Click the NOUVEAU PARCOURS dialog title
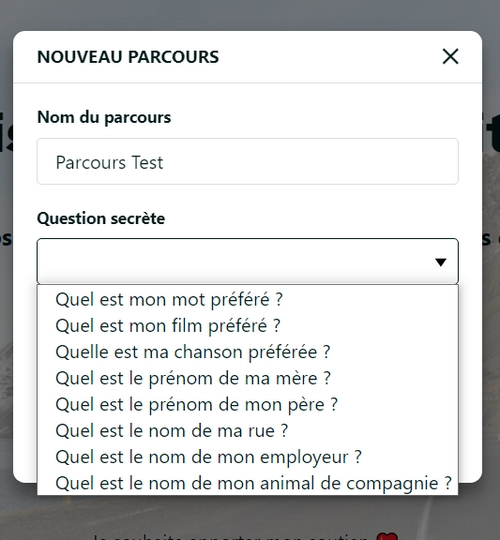Screen dimensions: 500x540 (x=128, y=57)
